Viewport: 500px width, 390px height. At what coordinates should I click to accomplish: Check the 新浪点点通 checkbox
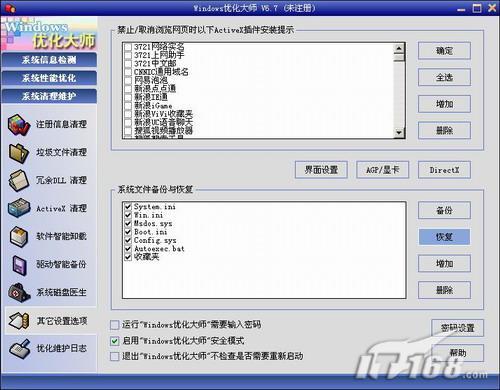point(128,88)
